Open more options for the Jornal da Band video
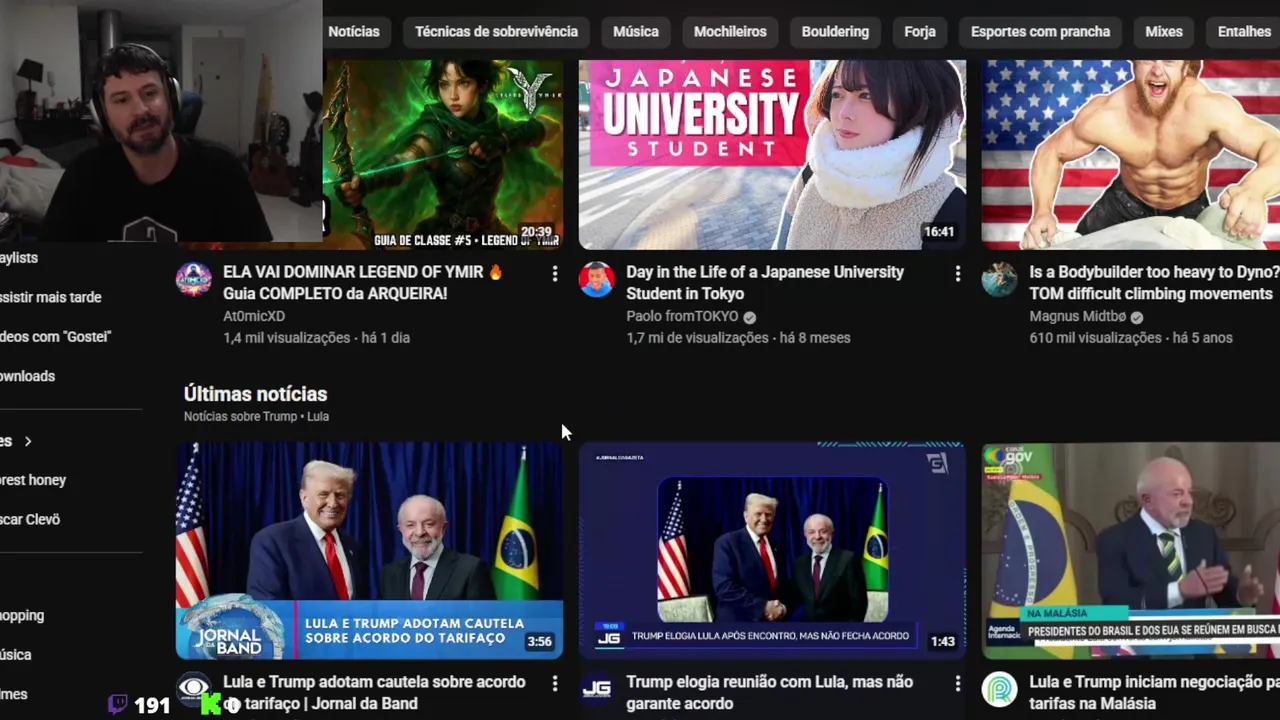The height and width of the screenshot is (720, 1280). 555,684
